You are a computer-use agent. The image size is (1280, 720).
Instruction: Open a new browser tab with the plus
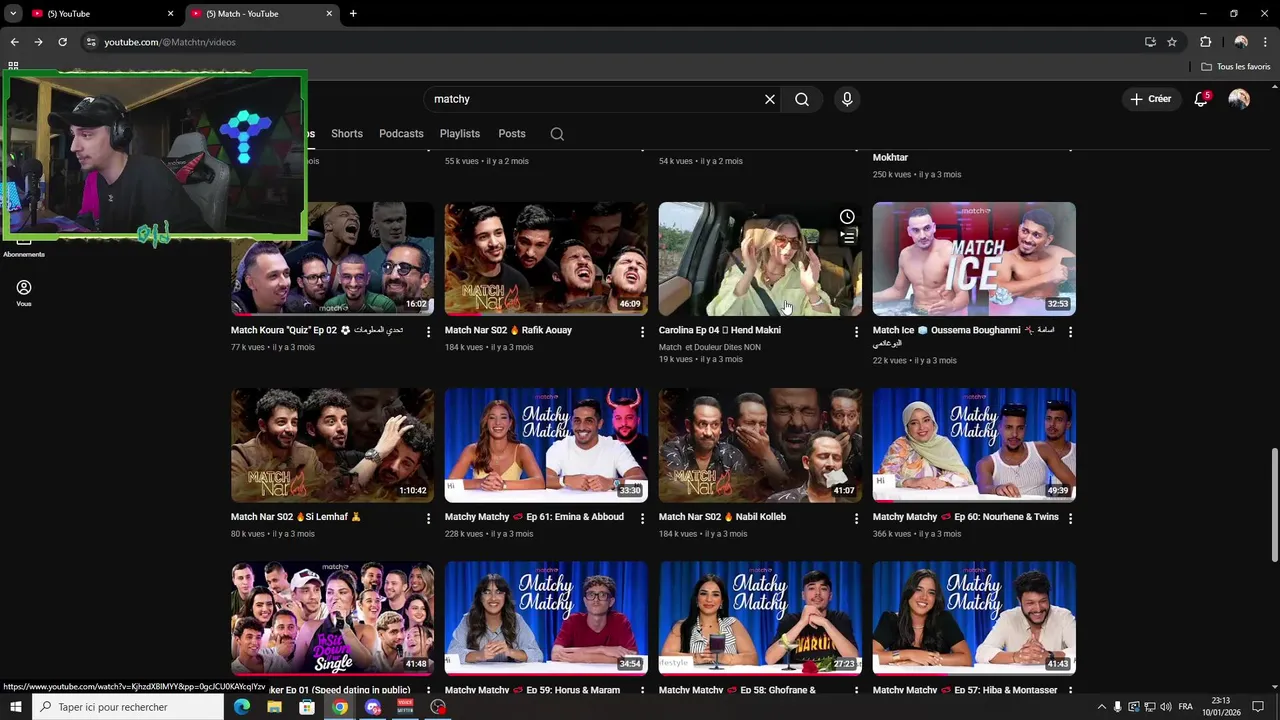click(x=353, y=14)
